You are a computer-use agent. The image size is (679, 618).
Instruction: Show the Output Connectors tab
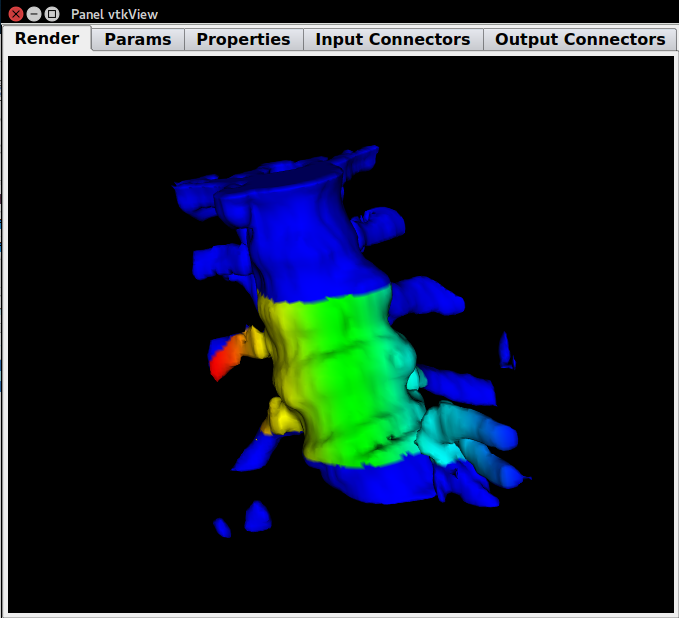click(580, 39)
